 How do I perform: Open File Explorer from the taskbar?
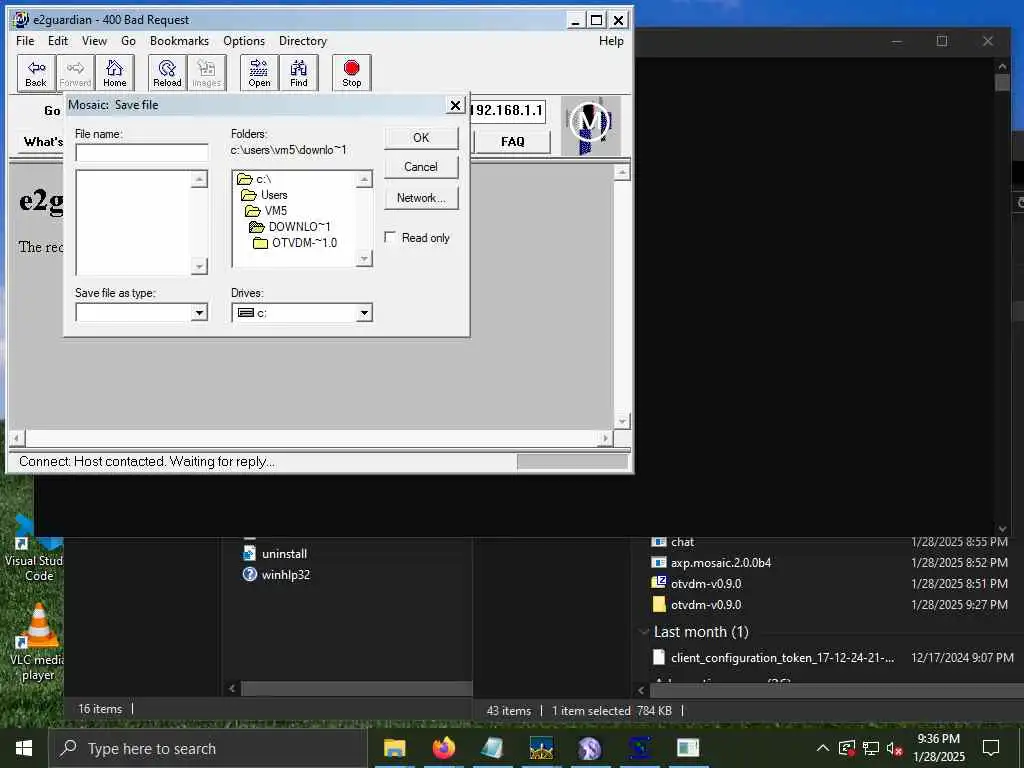point(394,748)
